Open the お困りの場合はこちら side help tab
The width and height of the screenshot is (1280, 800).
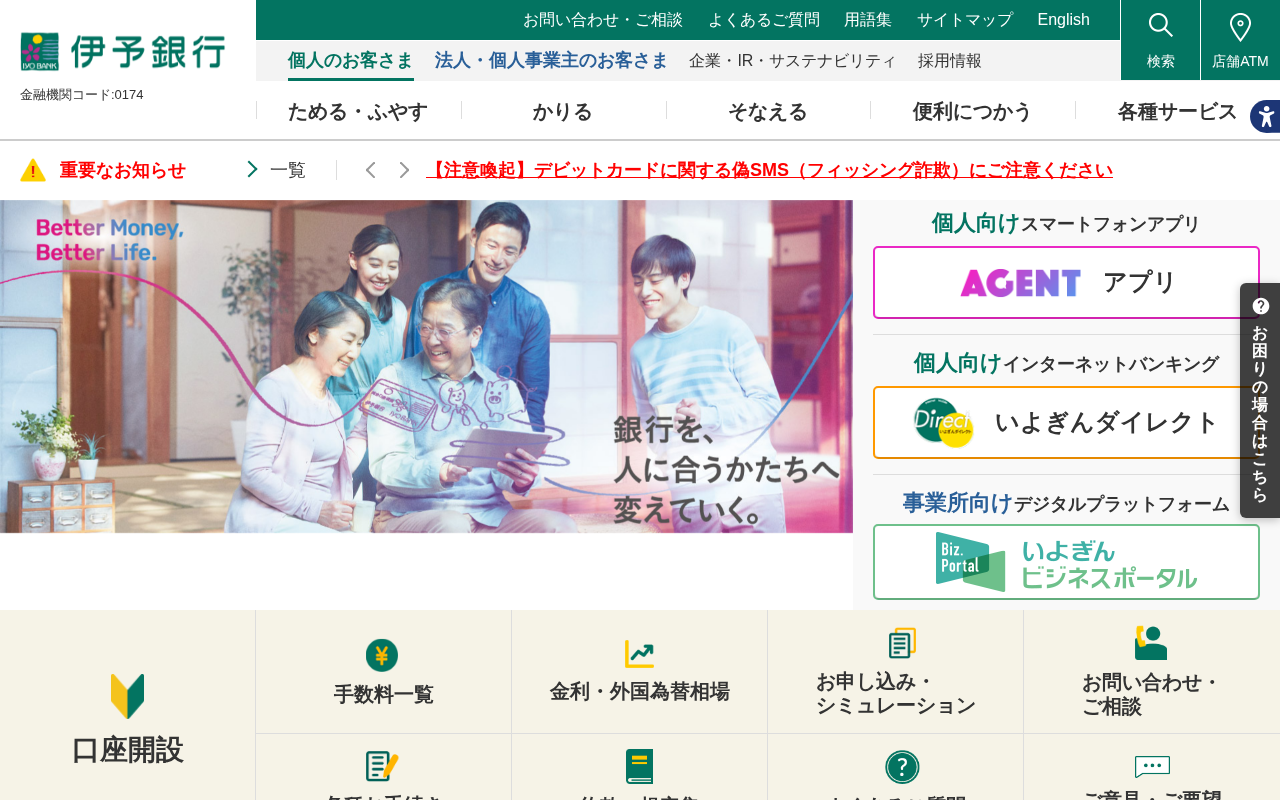(1260, 400)
